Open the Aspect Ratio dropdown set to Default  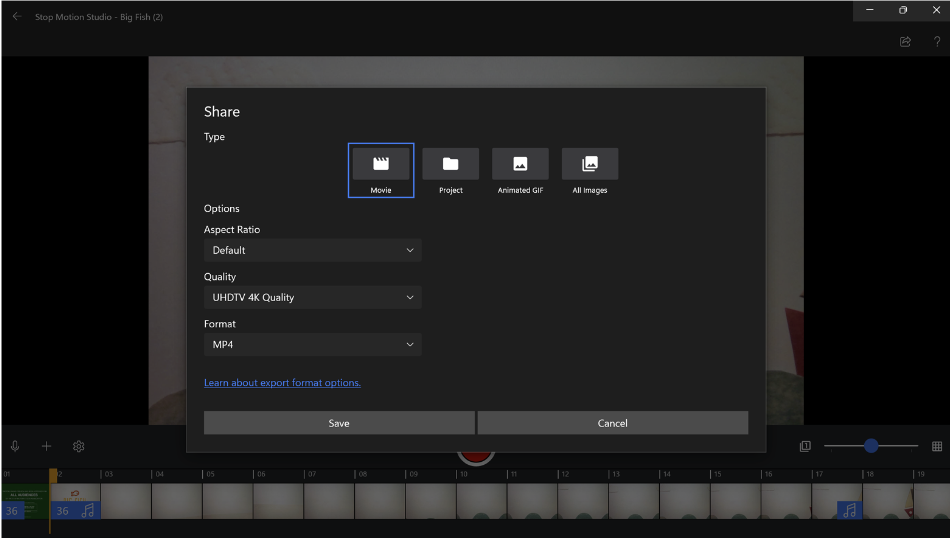[x=313, y=250]
